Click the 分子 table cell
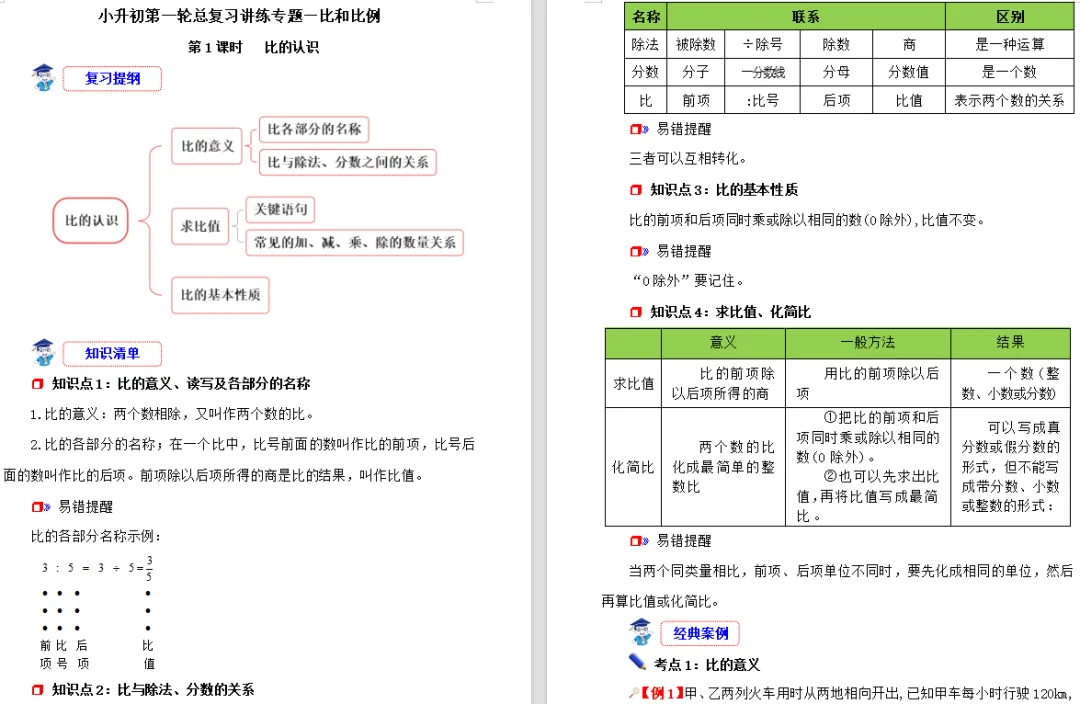This screenshot has height=704, width=1080. coord(696,72)
